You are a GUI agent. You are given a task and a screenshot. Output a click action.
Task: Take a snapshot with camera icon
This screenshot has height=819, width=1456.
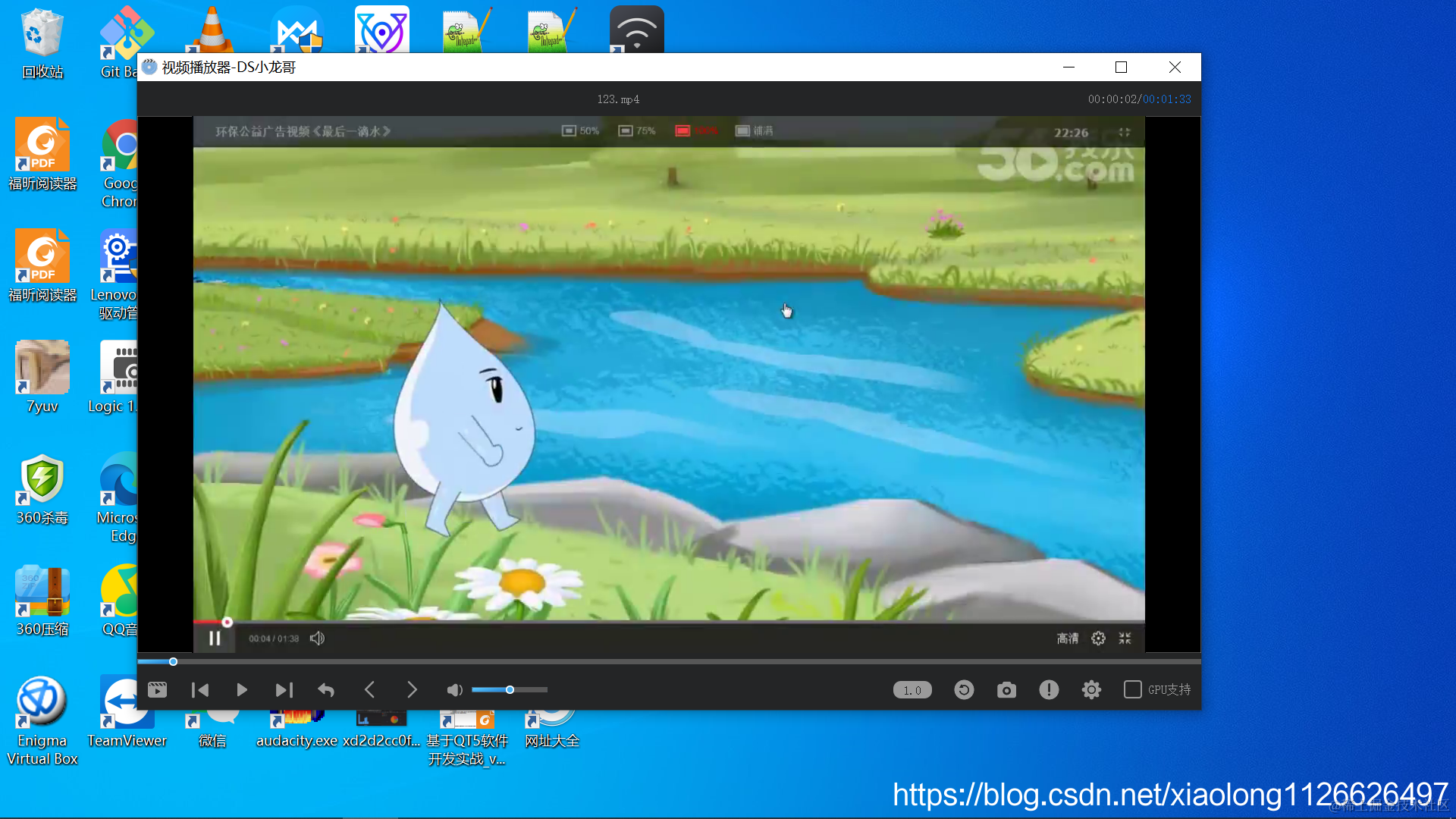[x=1006, y=689]
